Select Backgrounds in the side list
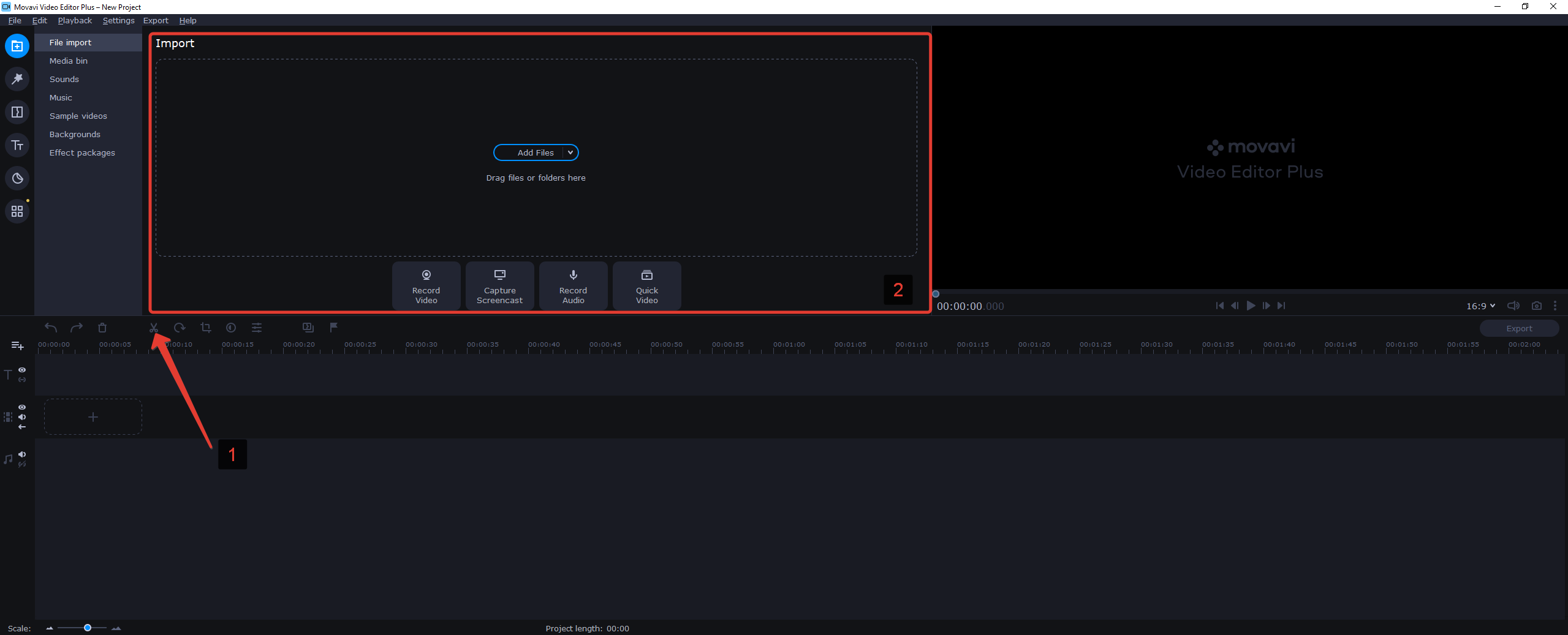 click(88, 134)
